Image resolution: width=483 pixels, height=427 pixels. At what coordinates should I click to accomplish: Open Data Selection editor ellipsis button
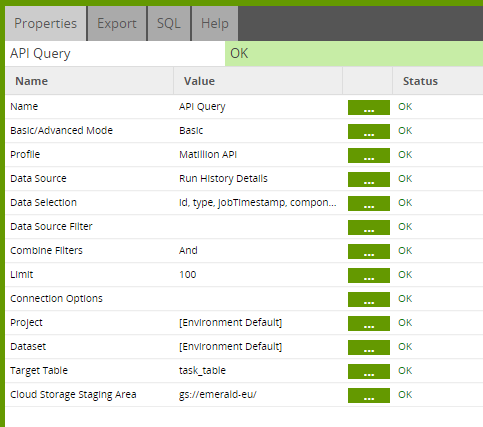369,203
